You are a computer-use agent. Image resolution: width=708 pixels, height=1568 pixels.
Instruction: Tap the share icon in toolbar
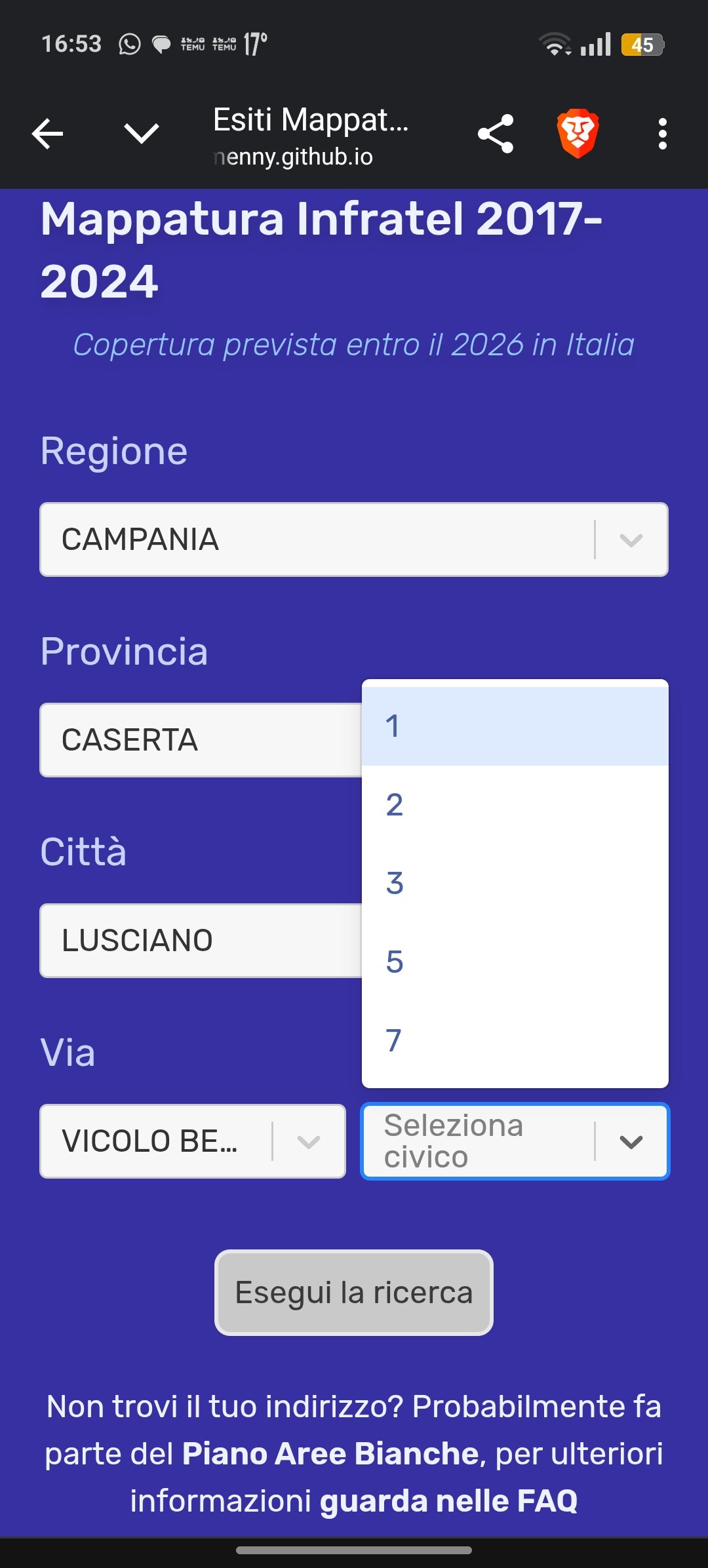tap(496, 134)
